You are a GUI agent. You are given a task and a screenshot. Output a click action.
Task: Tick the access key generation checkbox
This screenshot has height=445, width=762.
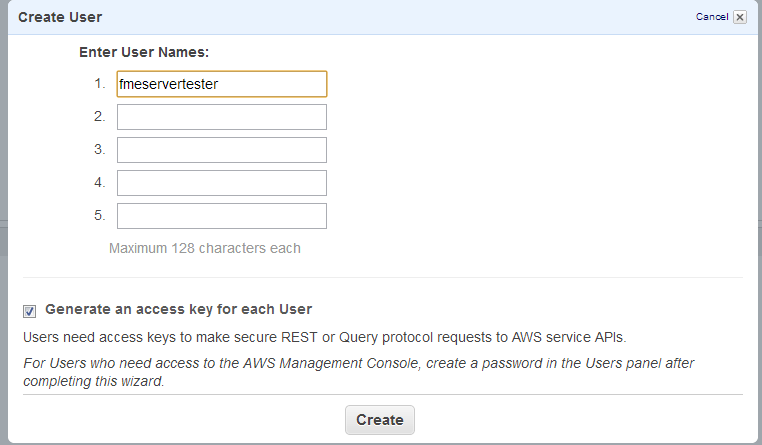click(x=30, y=311)
